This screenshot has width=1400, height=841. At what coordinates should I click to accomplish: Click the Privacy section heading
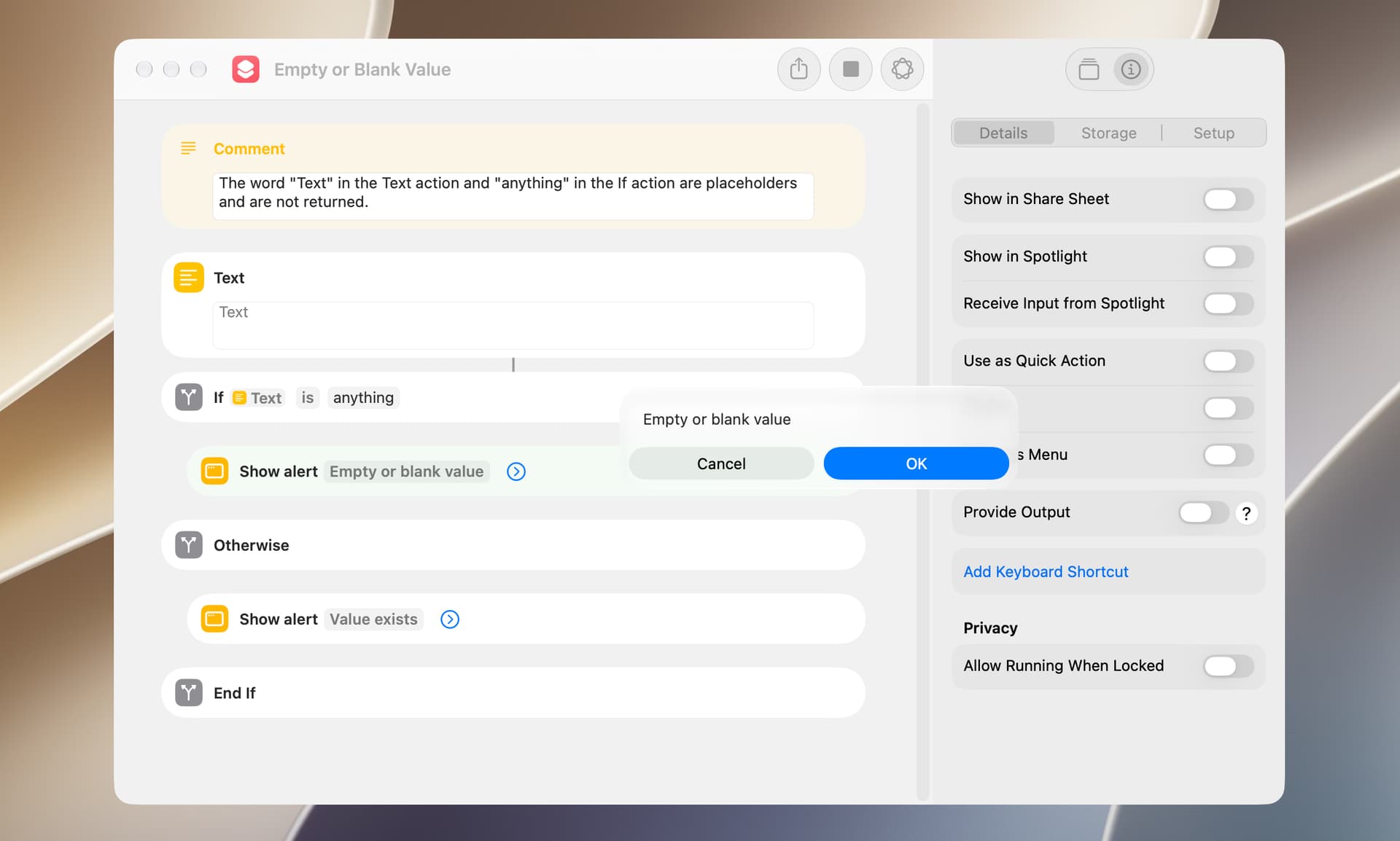990,627
